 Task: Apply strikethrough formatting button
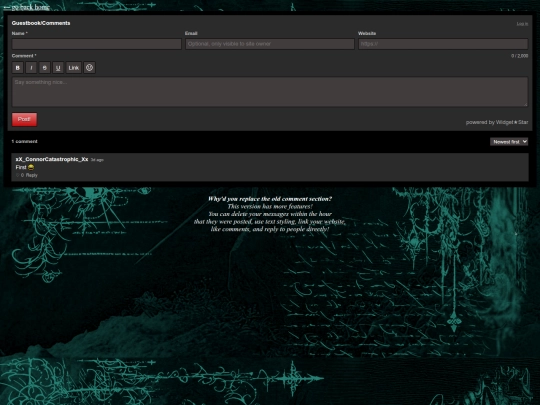[44, 68]
